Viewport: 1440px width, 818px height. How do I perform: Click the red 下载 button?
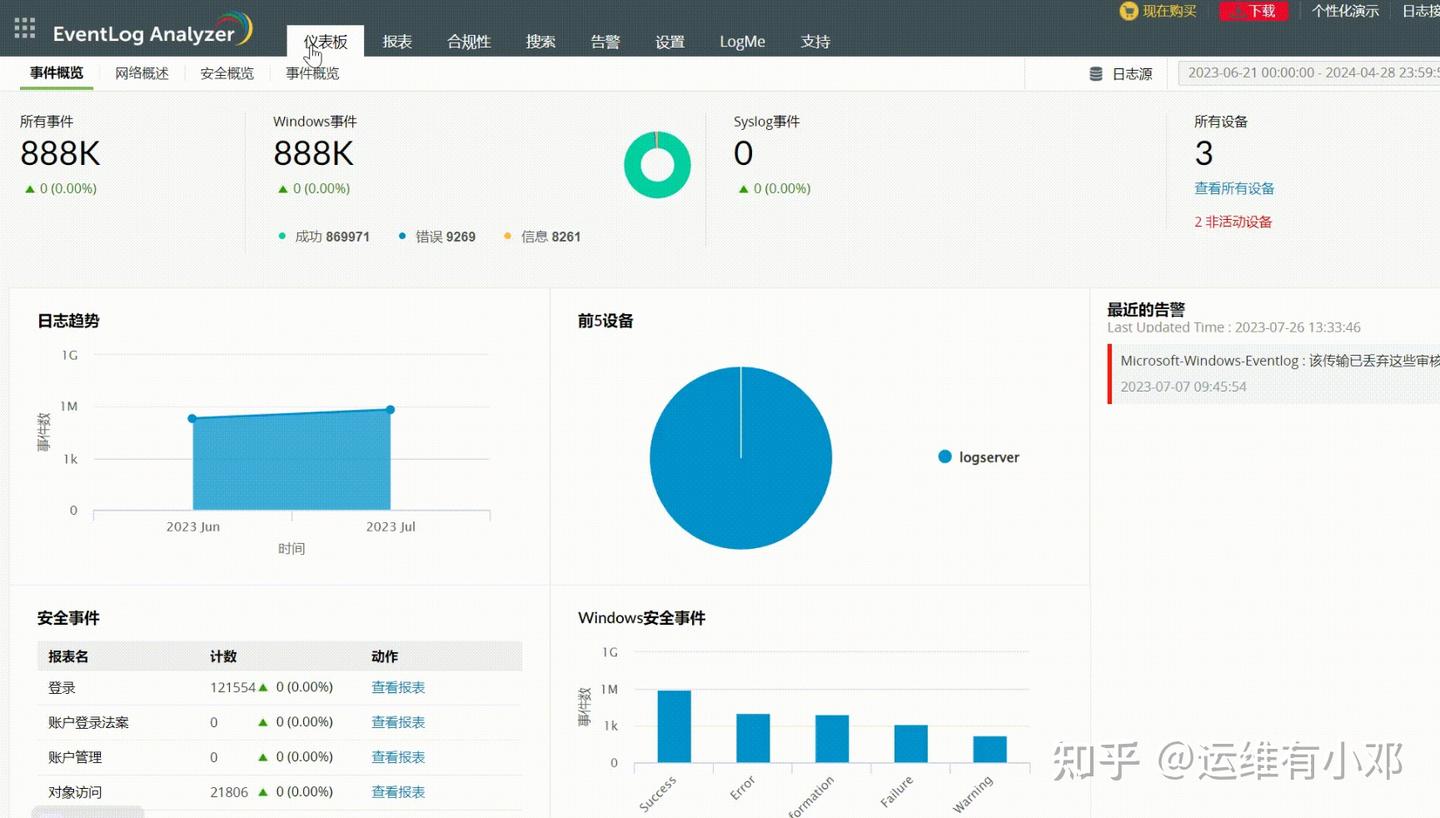click(1253, 11)
